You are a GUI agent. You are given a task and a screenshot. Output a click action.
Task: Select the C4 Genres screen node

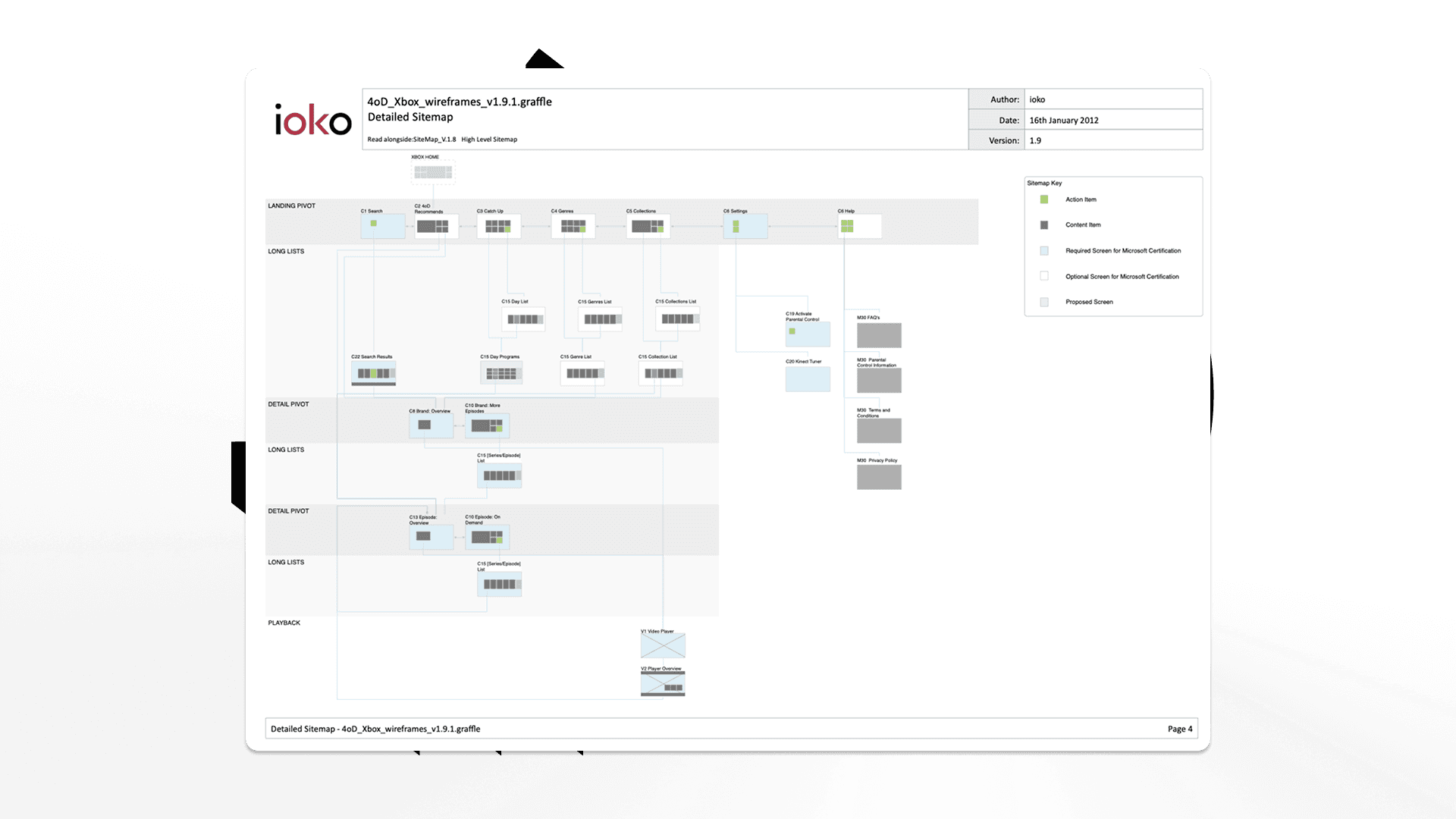[x=573, y=226]
